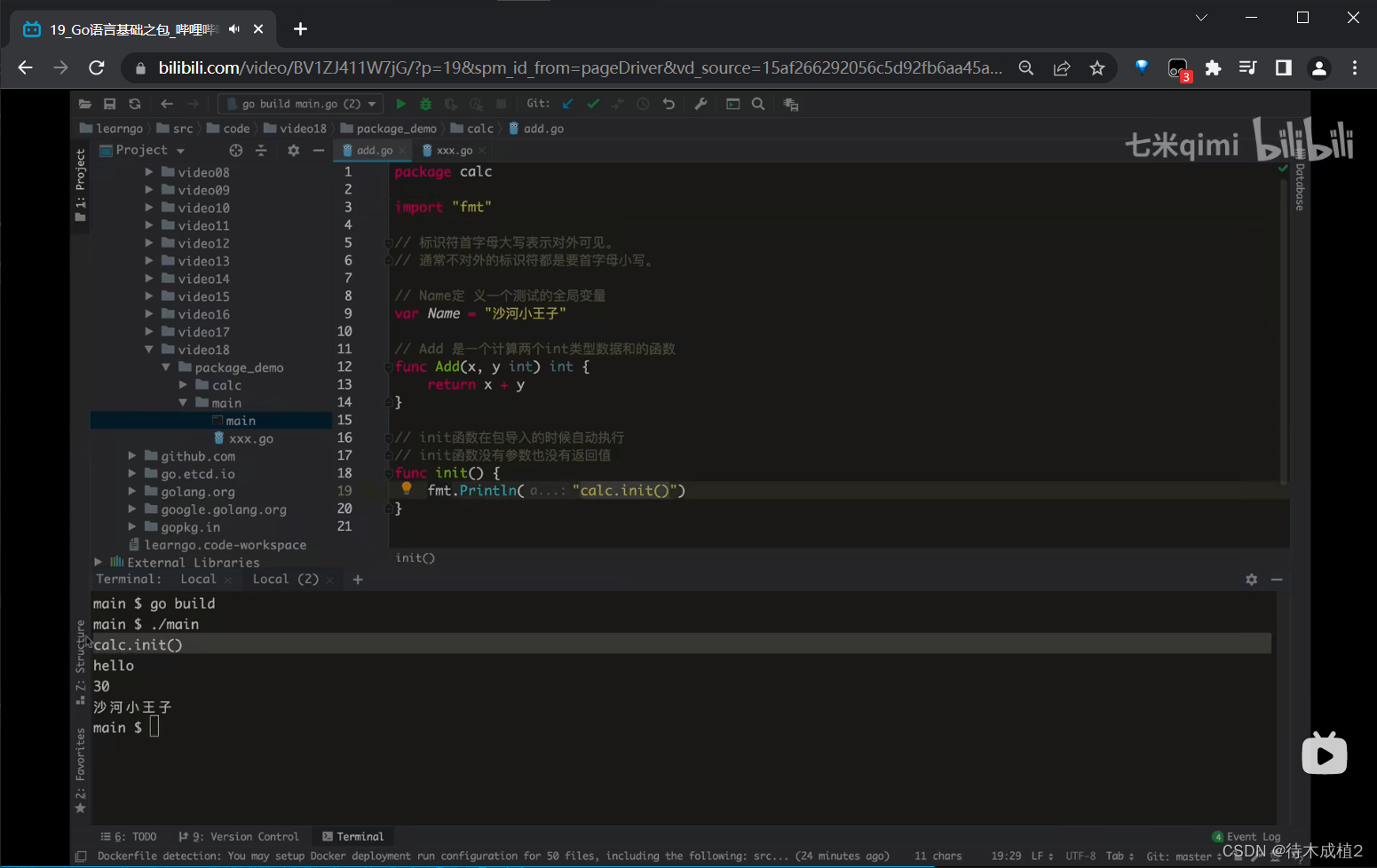Click the Git rollback undo arrow
The width and height of the screenshot is (1377, 868).
click(x=669, y=104)
